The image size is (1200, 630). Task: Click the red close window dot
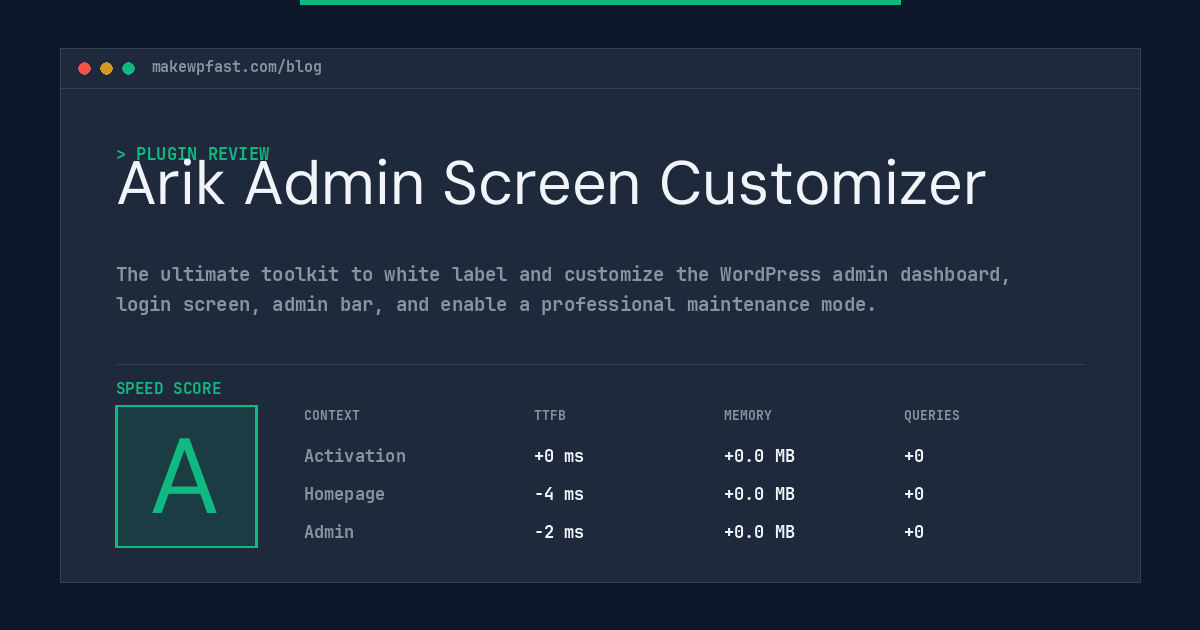[84, 68]
